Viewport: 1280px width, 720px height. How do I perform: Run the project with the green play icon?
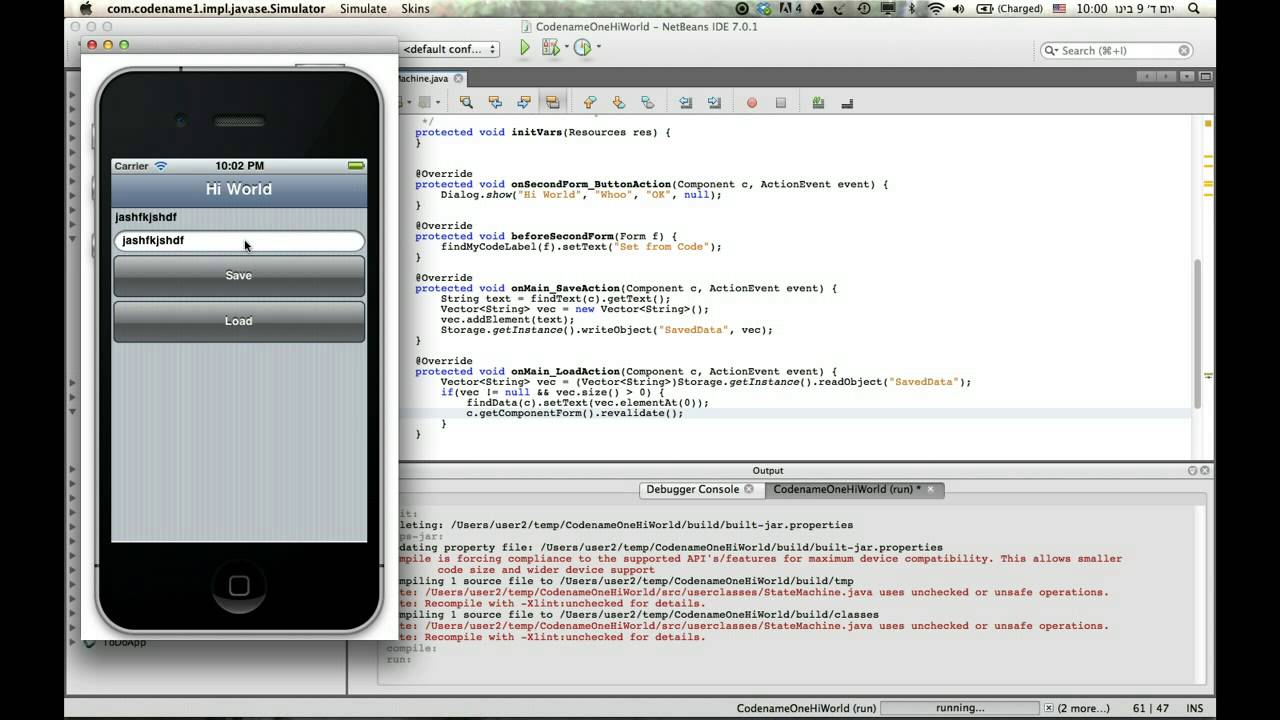(x=525, y=48)
